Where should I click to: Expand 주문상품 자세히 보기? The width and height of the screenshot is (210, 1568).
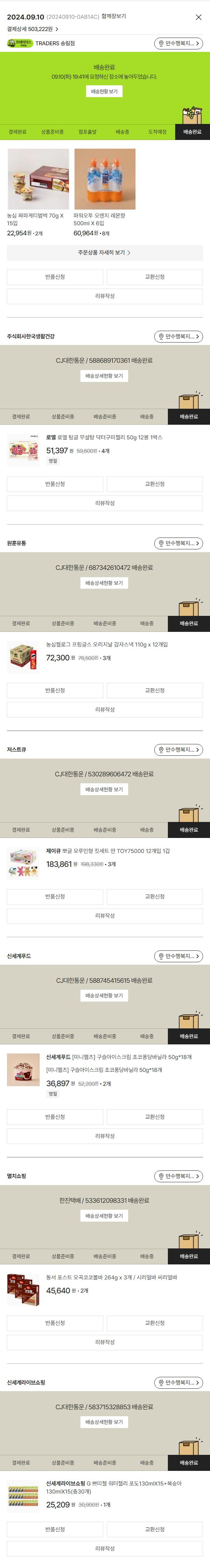click(105, 253)
